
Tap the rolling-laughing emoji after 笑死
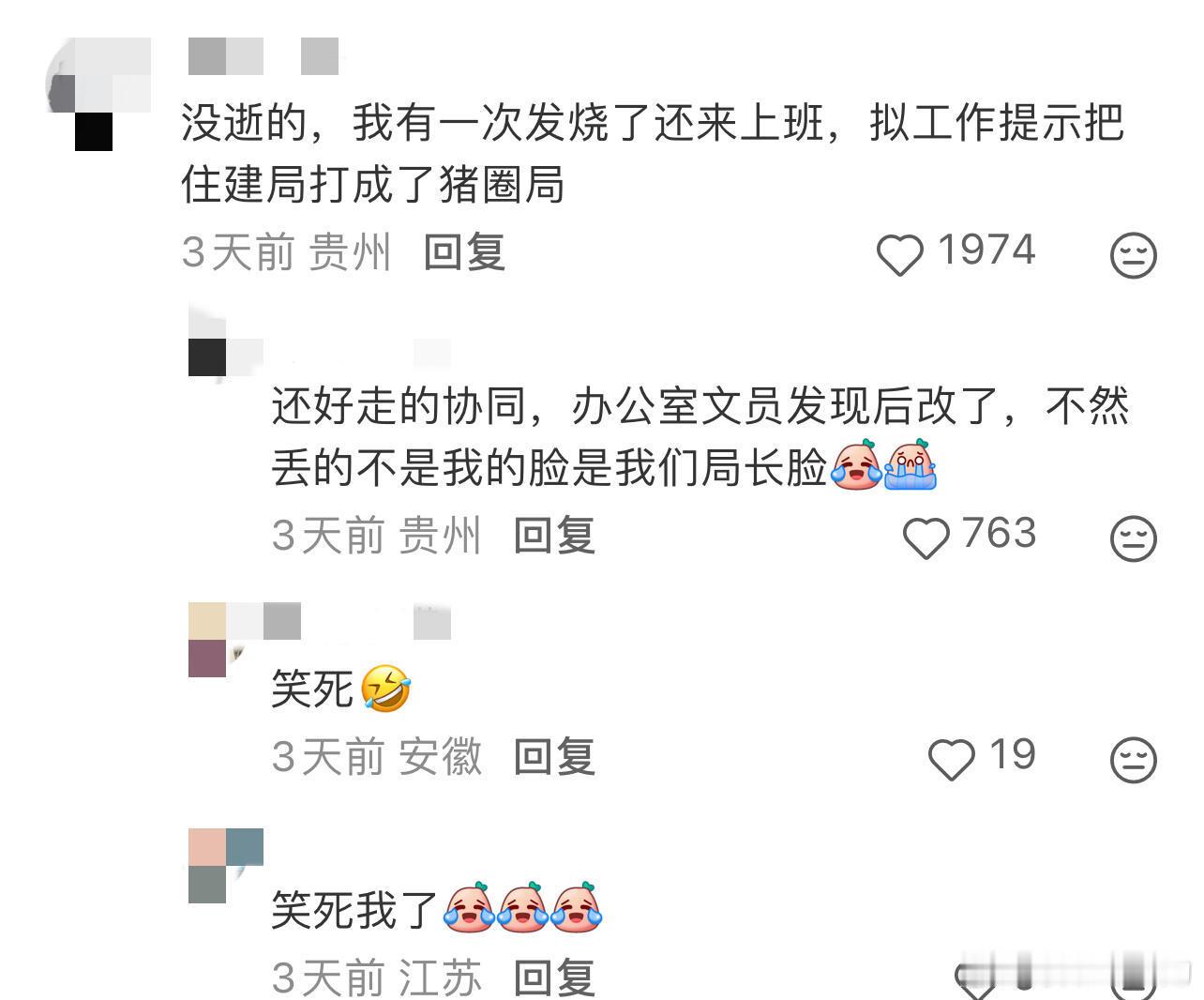(x=385, y=689)
